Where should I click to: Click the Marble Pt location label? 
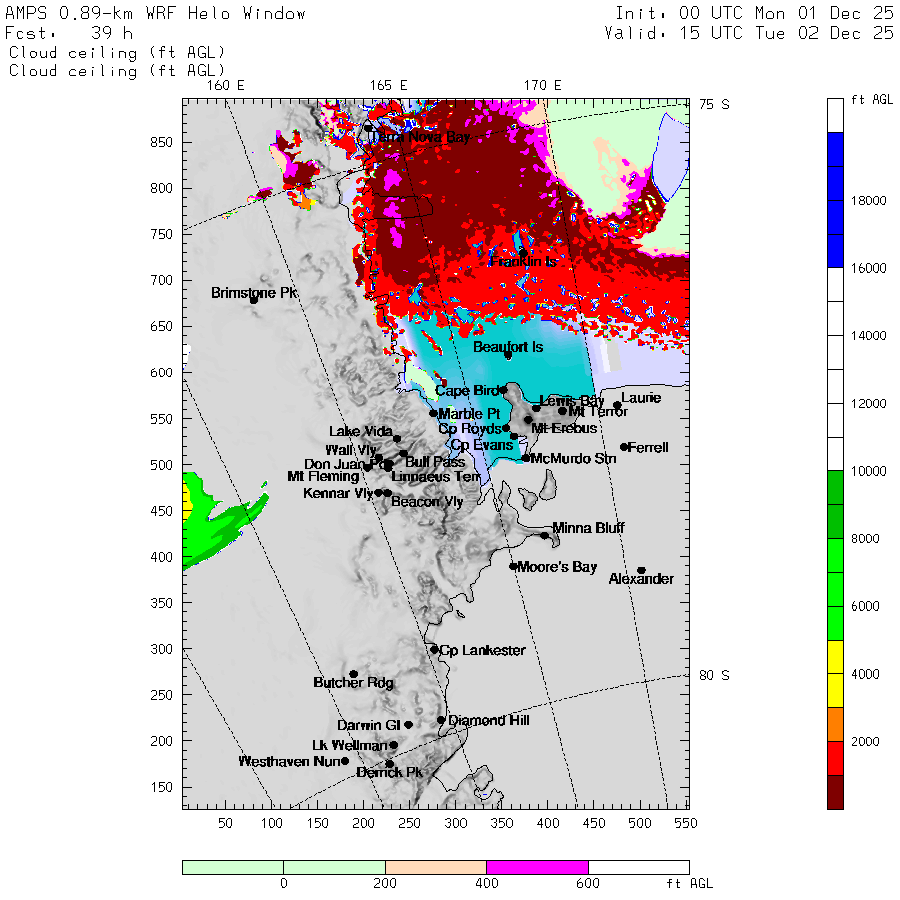pos(469,414)
